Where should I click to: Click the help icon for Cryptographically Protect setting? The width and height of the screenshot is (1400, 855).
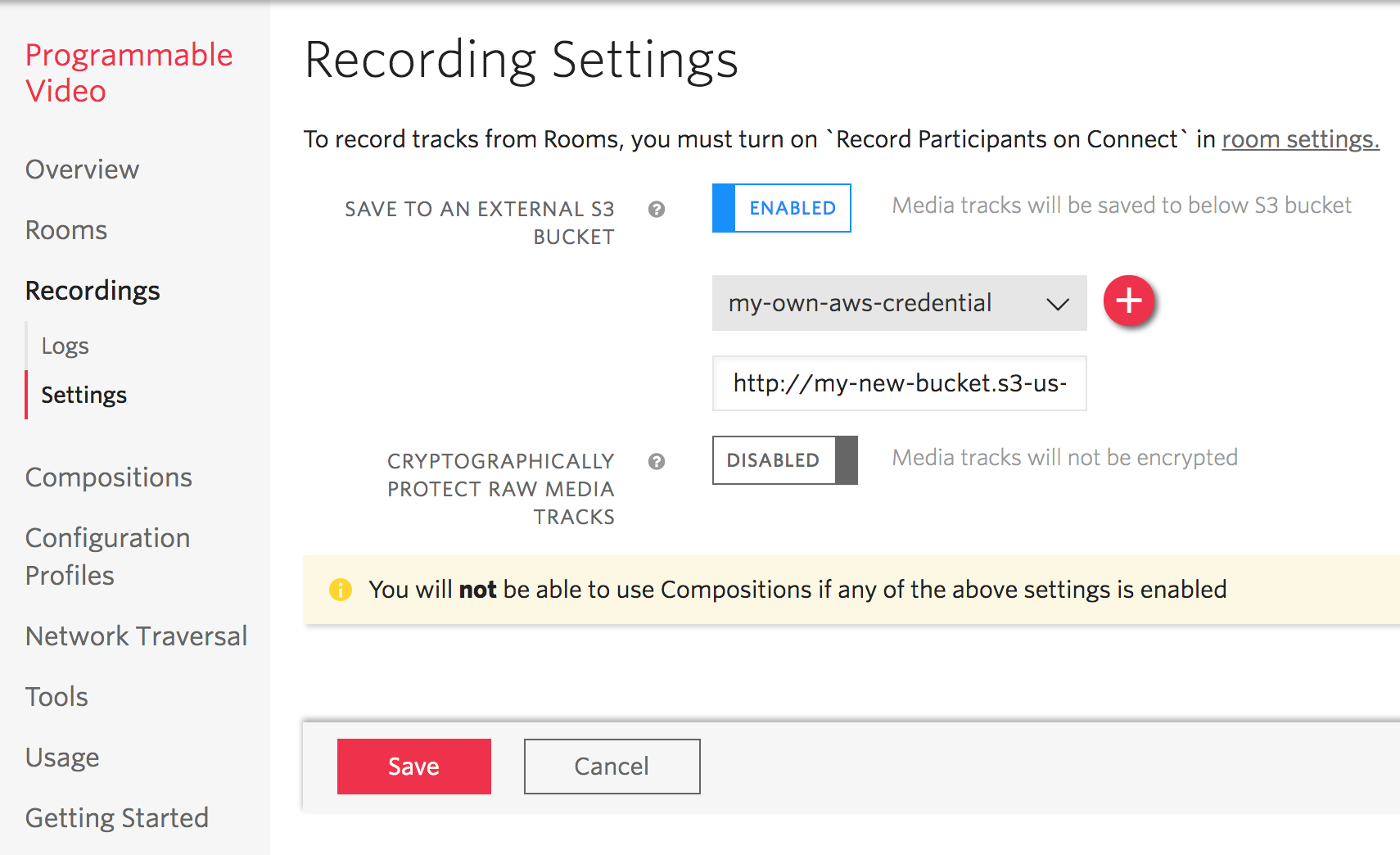[x=656, y=462]
